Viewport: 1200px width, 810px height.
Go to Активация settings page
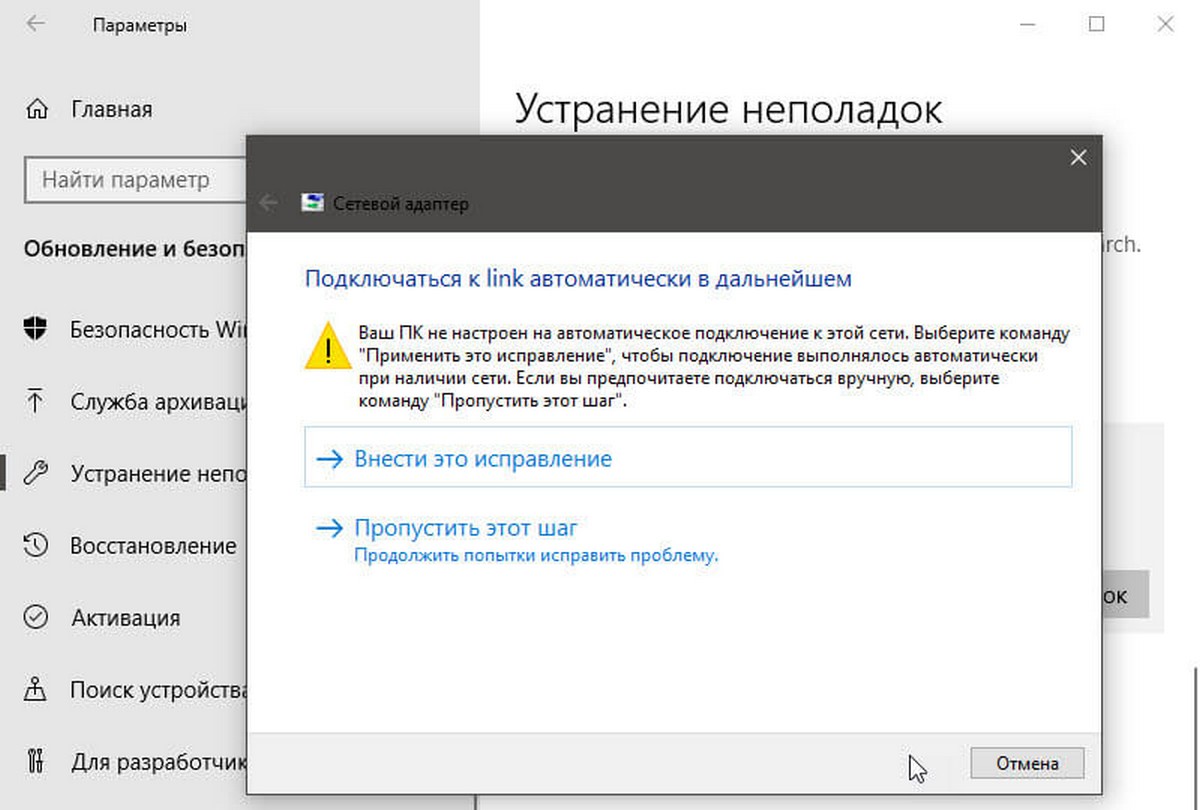[x=125, y=618]
